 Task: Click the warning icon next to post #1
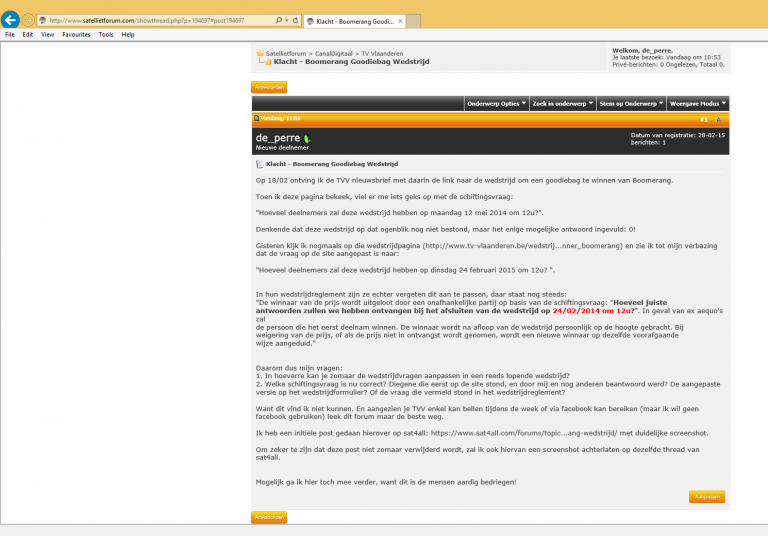pyautogui.click(x=718, y=119)
